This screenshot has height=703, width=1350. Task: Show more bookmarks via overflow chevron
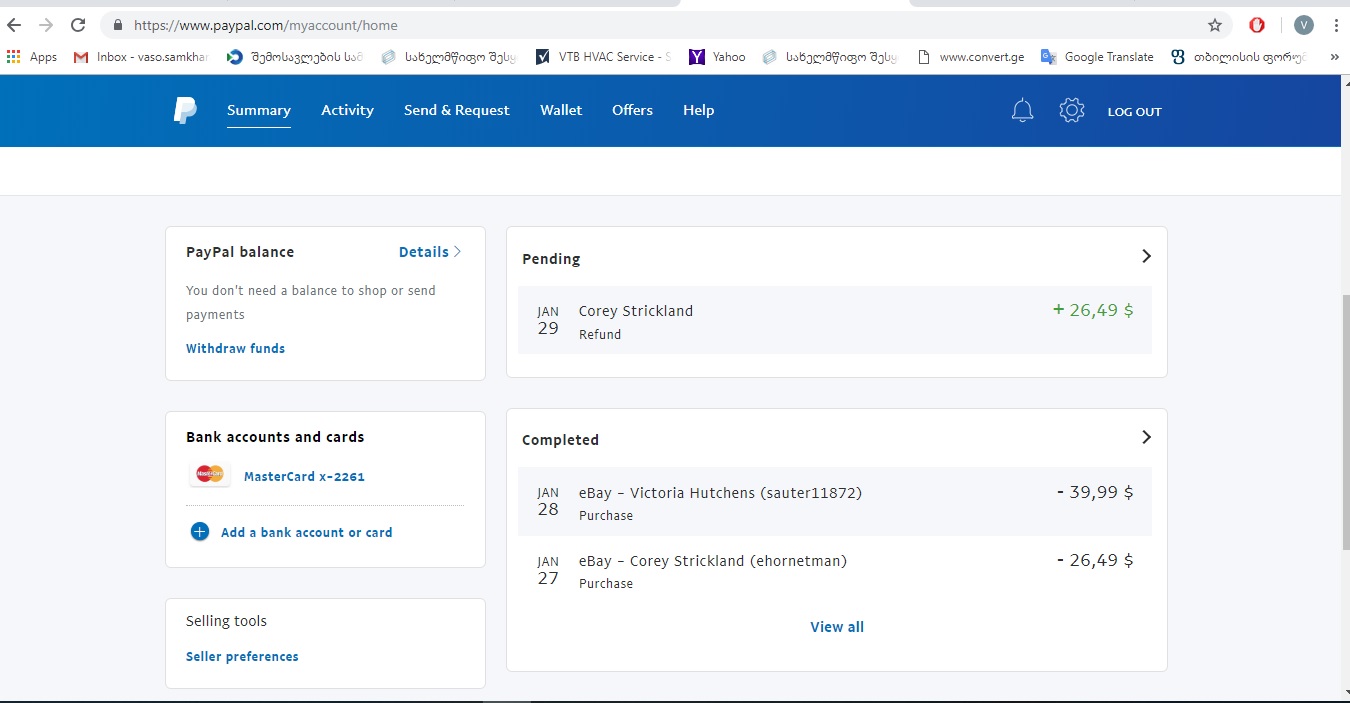1334,57
